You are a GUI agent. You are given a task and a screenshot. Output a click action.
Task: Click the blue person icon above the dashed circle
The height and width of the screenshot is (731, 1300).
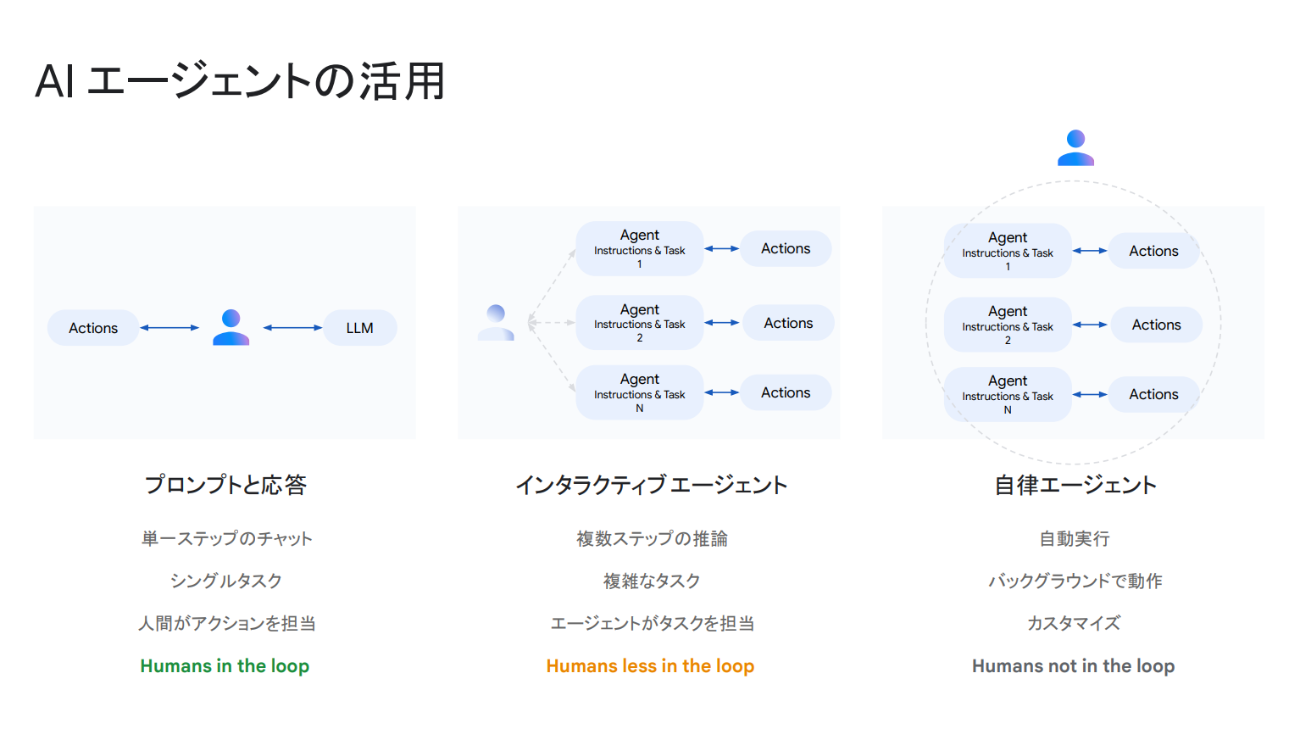pyautogui.click(x=1075, y=148)
